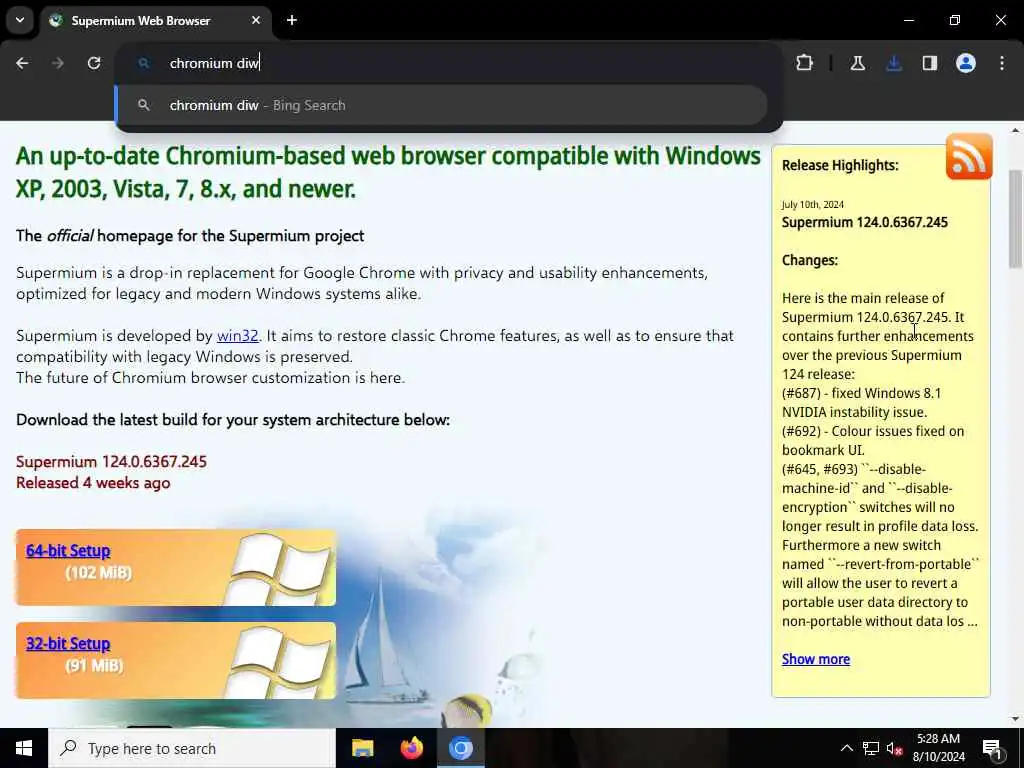The width and height of the screenshot is (1024, 768).
Task: Click the search magnifier icon in address bar
Action: (x=144, y=63)
